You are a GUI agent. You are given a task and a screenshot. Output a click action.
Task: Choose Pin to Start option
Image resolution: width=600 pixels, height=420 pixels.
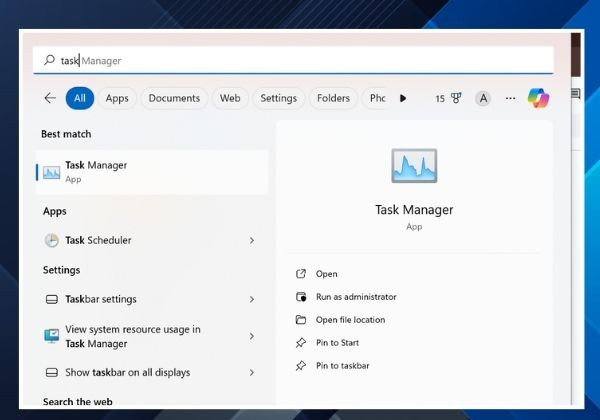[x=337, y=343]
